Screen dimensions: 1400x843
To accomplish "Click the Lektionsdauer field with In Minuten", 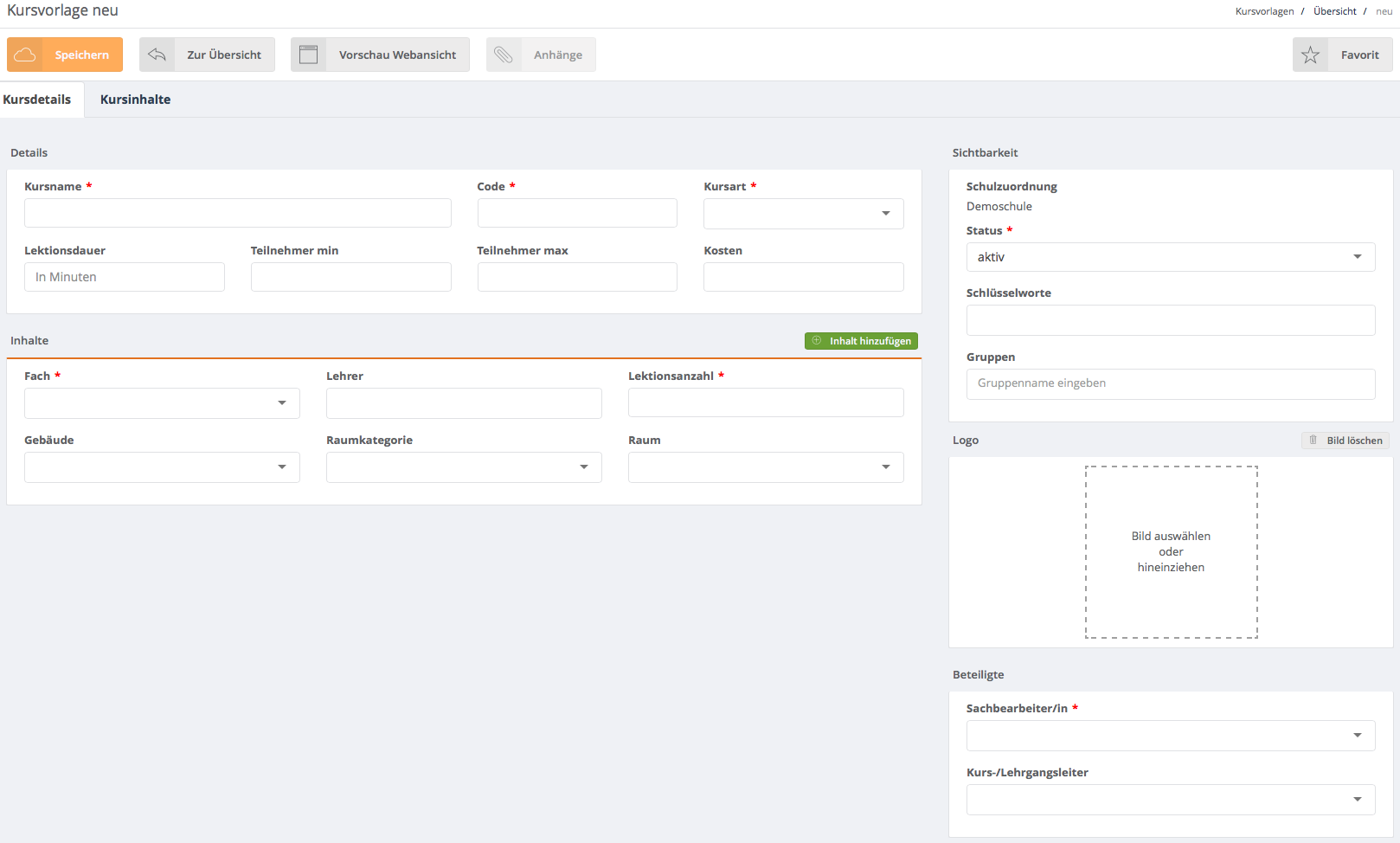I will tap(125, 277).
